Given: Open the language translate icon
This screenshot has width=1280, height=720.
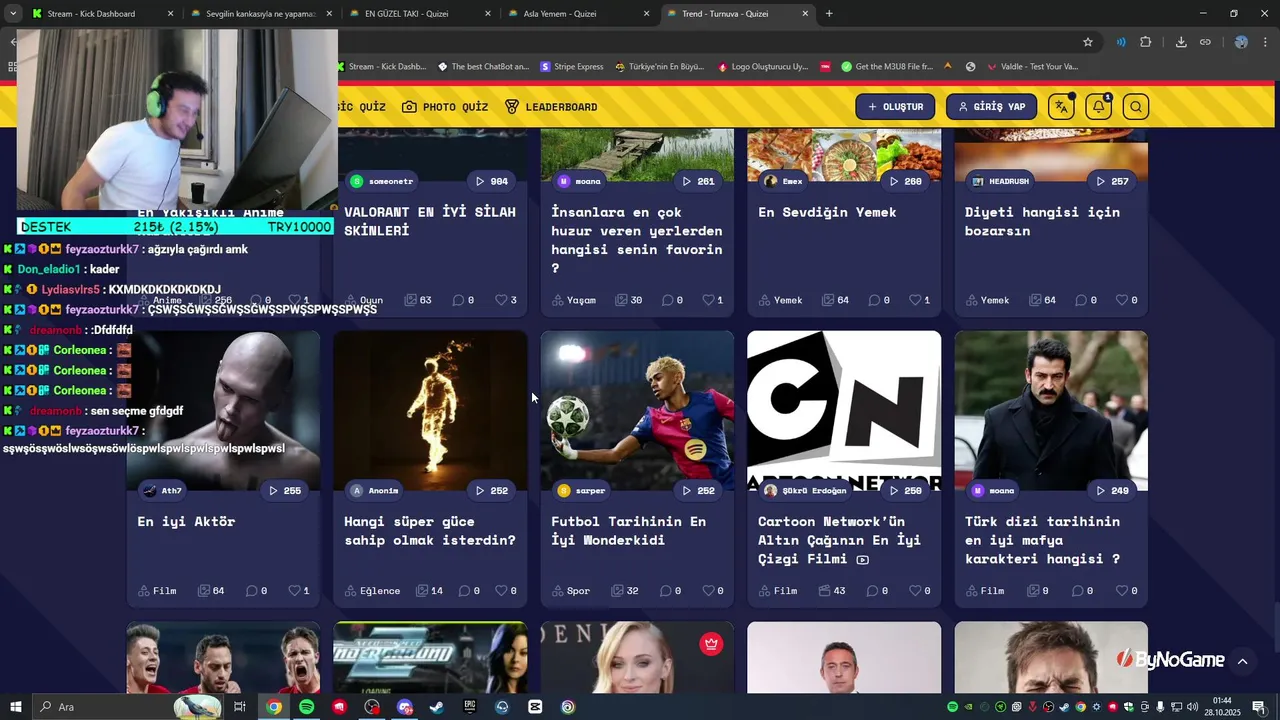Looking at the screenshot, I should pyautogui.click(x=1061, y=107).
